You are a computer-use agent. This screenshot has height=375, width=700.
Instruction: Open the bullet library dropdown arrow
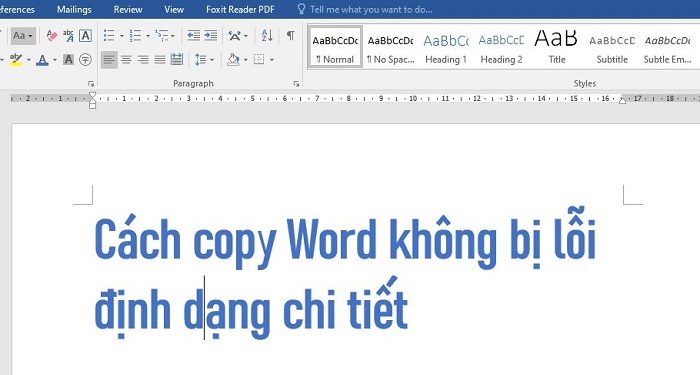click(121, 36)
